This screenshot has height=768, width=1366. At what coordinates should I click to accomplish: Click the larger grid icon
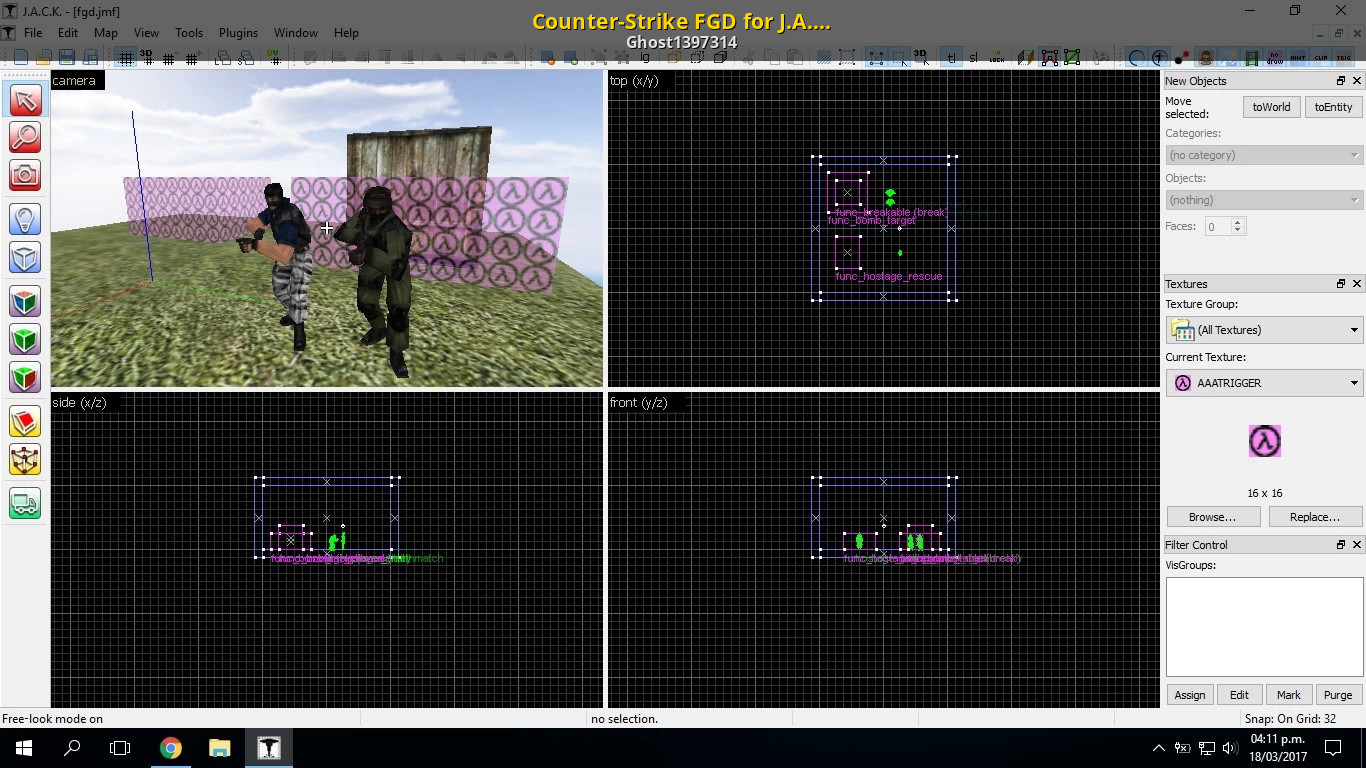click(x=191, y=58)
